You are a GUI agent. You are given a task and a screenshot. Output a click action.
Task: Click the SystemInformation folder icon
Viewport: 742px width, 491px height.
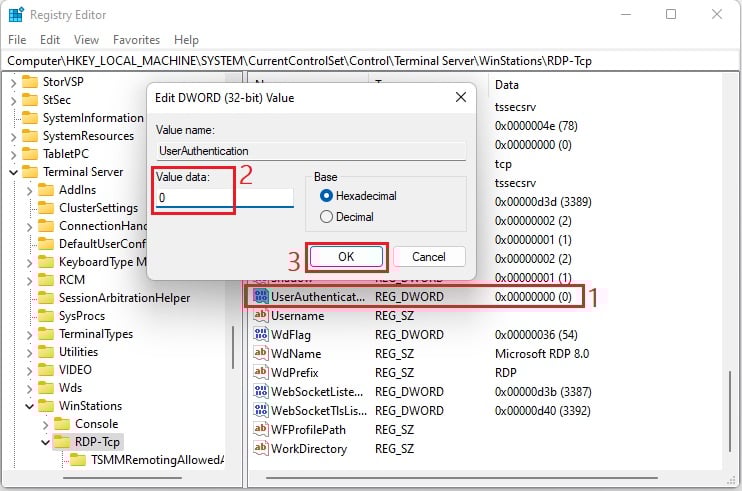coord(30,118)
